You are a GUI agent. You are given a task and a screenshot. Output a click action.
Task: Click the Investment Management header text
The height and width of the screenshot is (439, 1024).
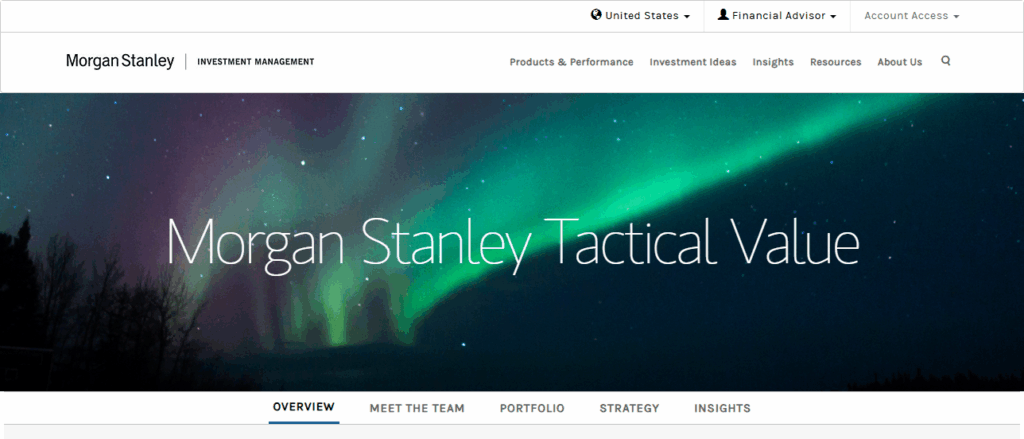pyautogui.click(x=255, y=62)
